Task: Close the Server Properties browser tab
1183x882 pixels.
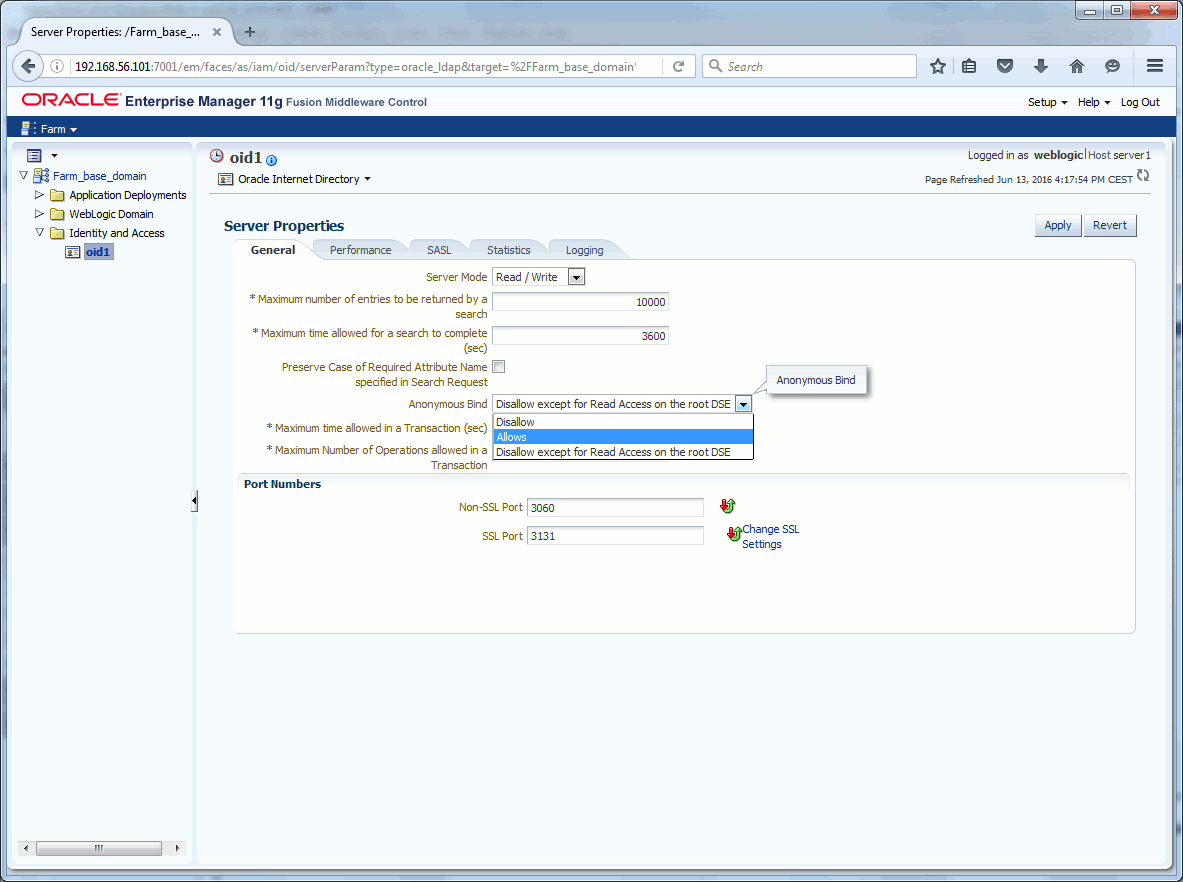Action: [217, 32]
